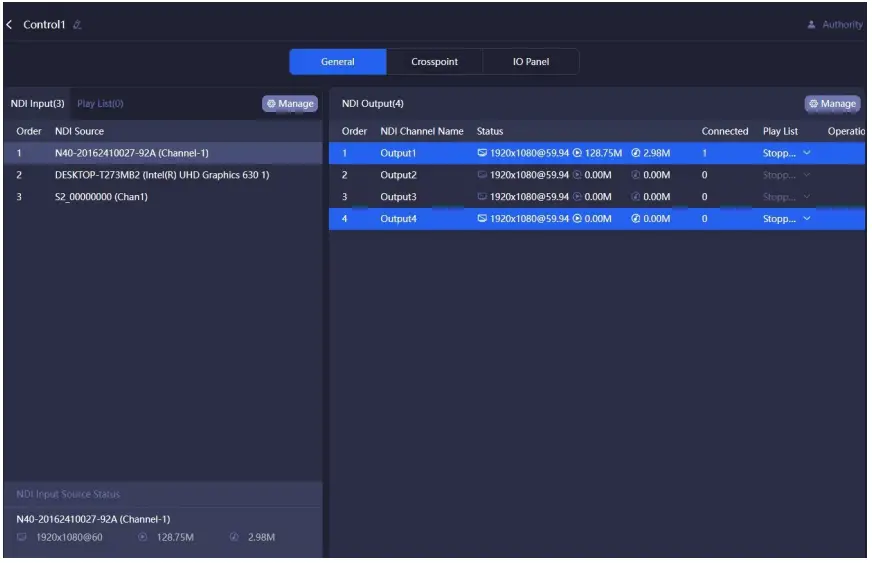Click the Authority link
The image size is (872, 563).
(x=842, y=24)
